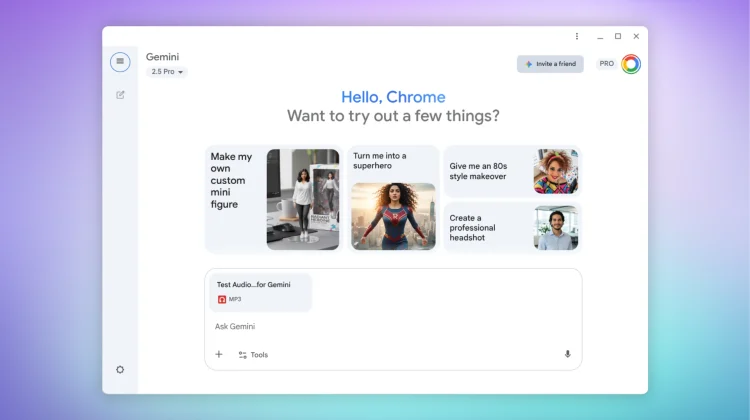This screenshot has width=750, height=420.
Task: Toggle the hamburger main menu sidebar
Action: [x=120, y=61]
